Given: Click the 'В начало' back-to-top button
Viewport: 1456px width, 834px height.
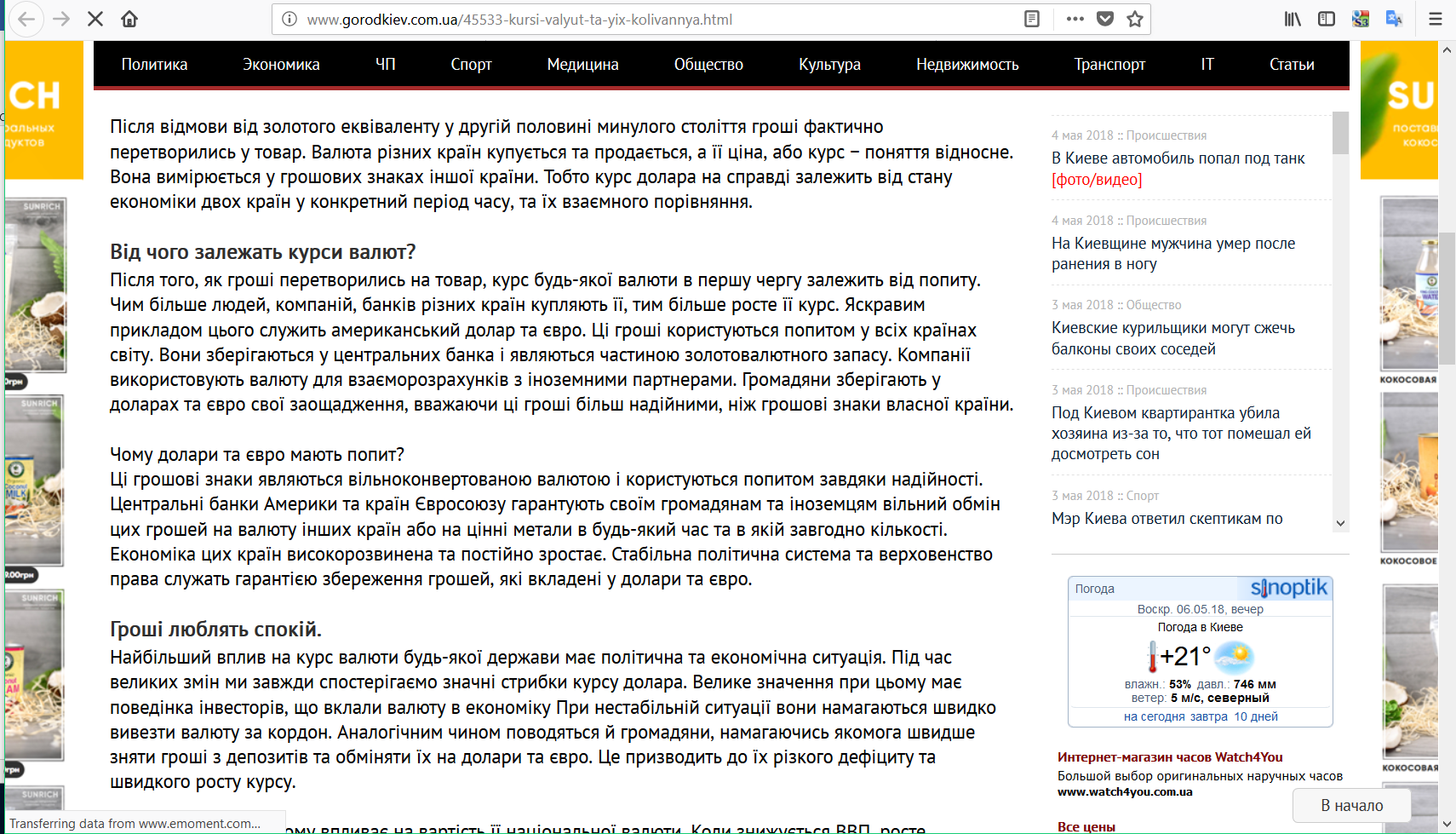Looking at the screenshot, I should 1351,805.
